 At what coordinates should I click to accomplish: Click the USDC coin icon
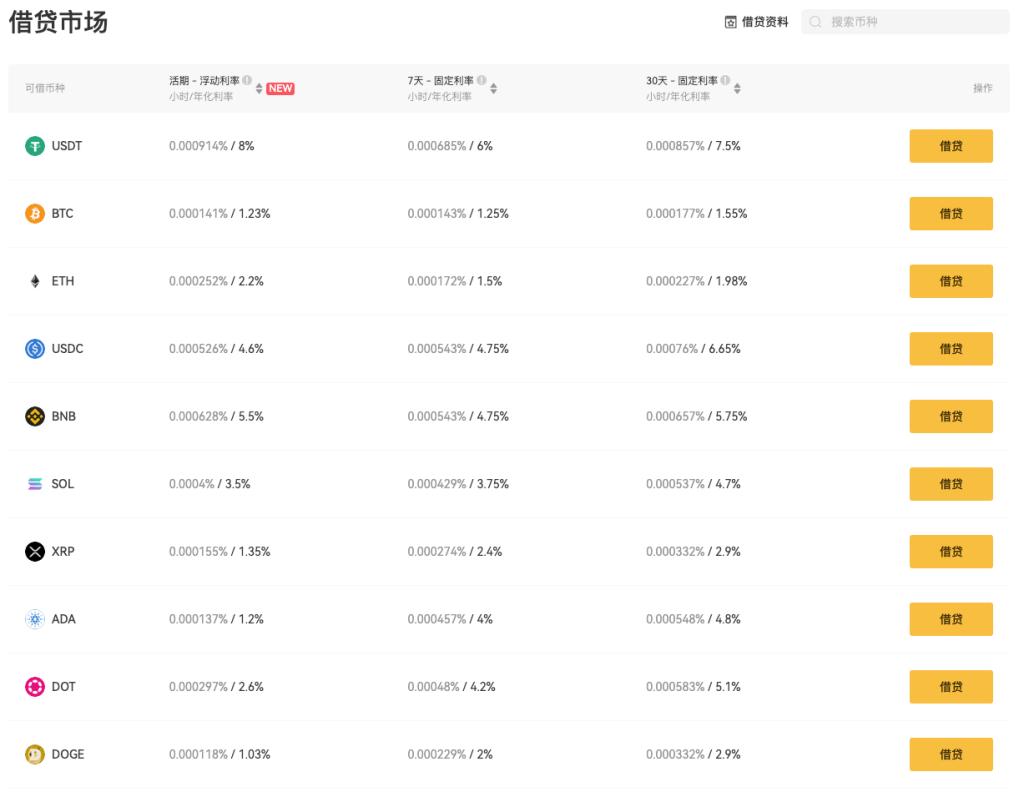(x=33, y=348)
